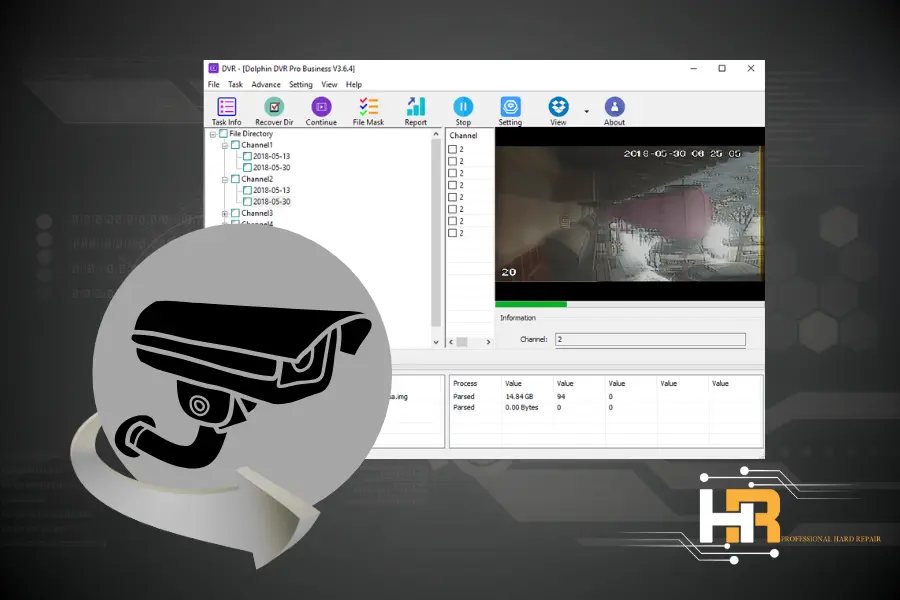Click the tree scrollbar down arrow
The image size is (900, 600).
pos(436,342)
